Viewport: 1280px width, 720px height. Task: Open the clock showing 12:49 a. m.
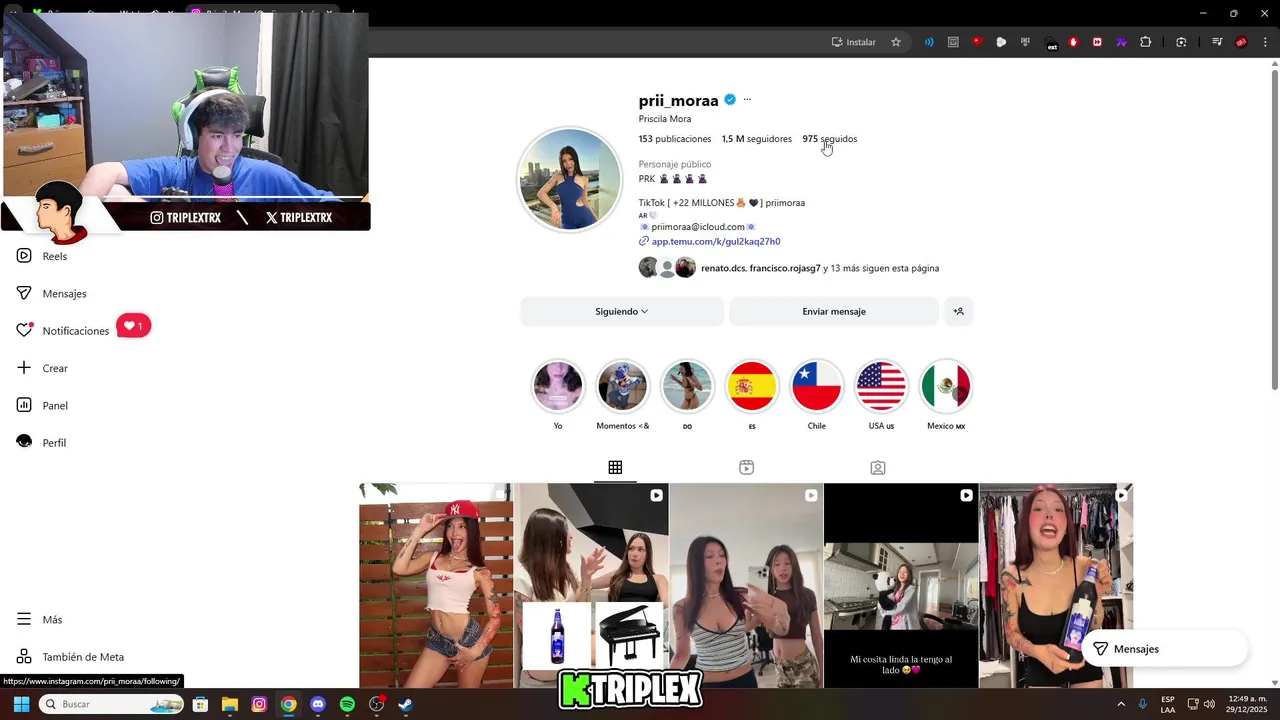[x=1248, y=704]
